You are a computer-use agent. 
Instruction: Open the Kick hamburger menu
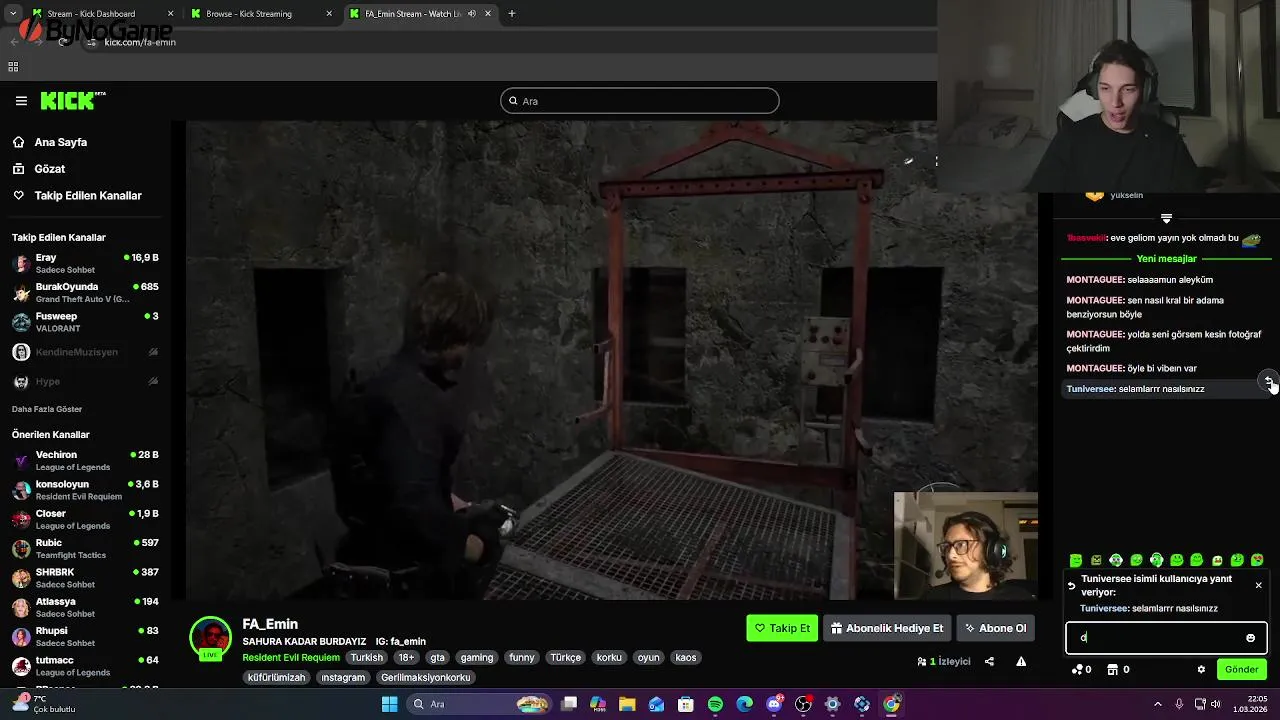(x=21, y=100)
